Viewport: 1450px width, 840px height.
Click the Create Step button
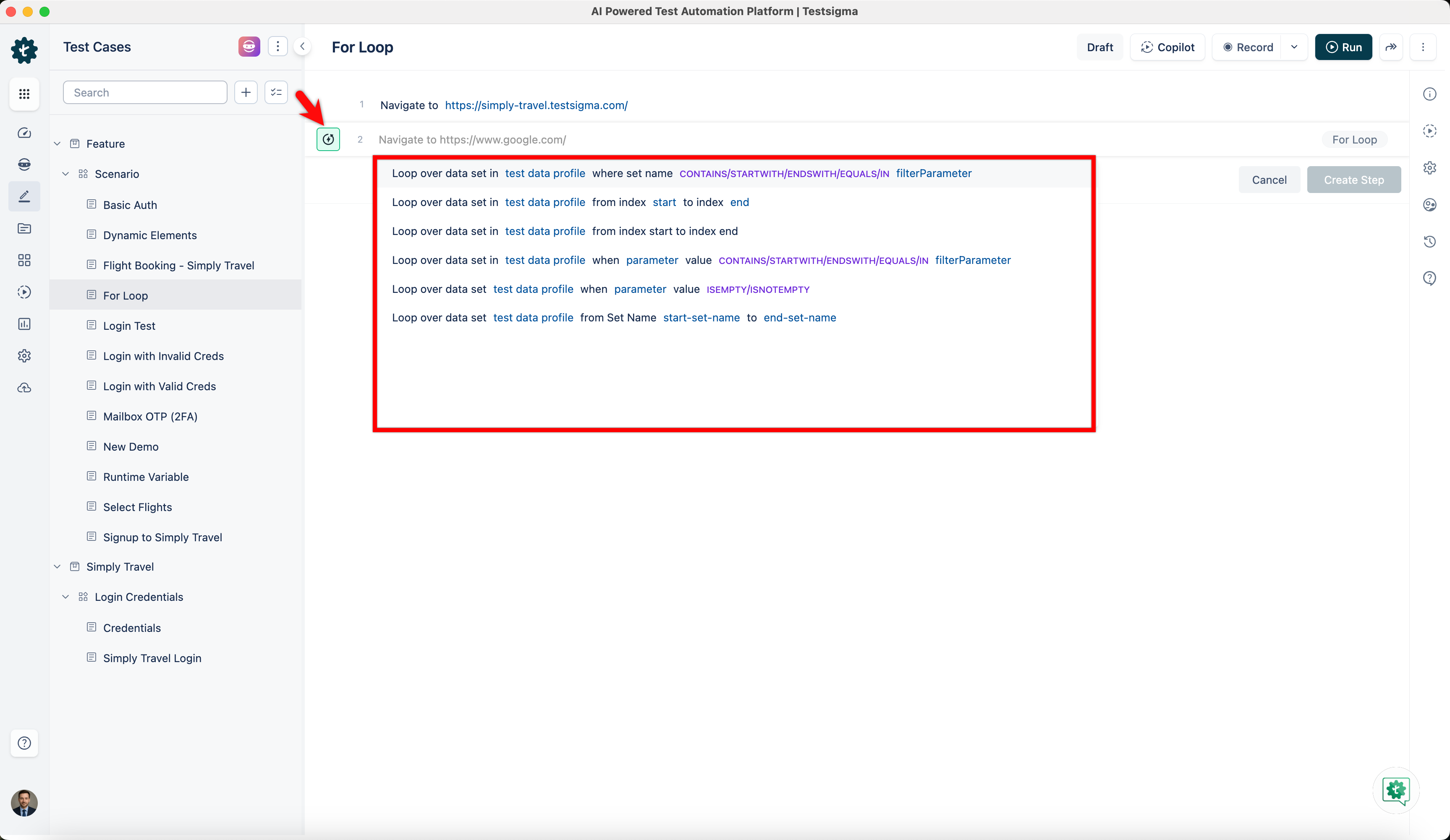[1354, 180]
